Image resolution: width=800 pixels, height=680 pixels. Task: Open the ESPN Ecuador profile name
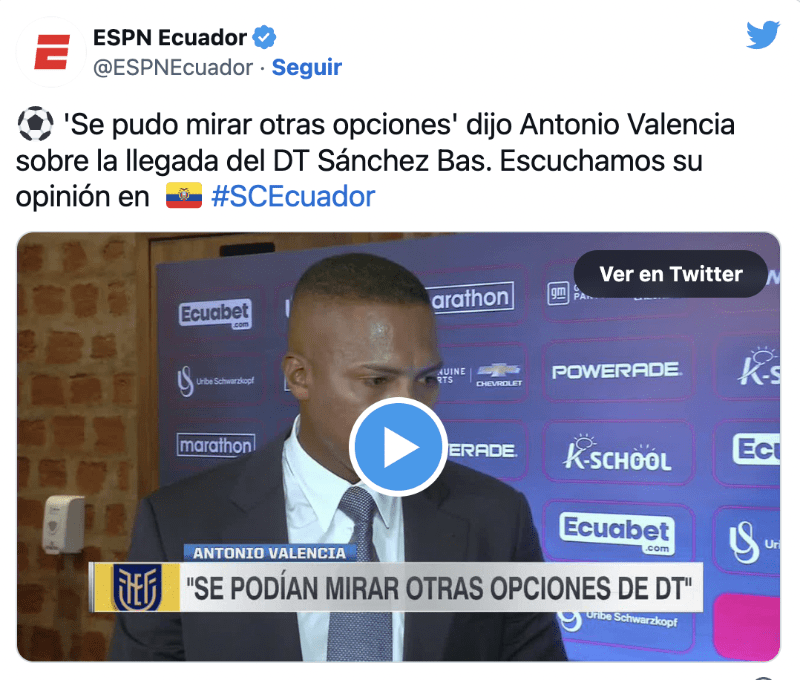[170, 38]
